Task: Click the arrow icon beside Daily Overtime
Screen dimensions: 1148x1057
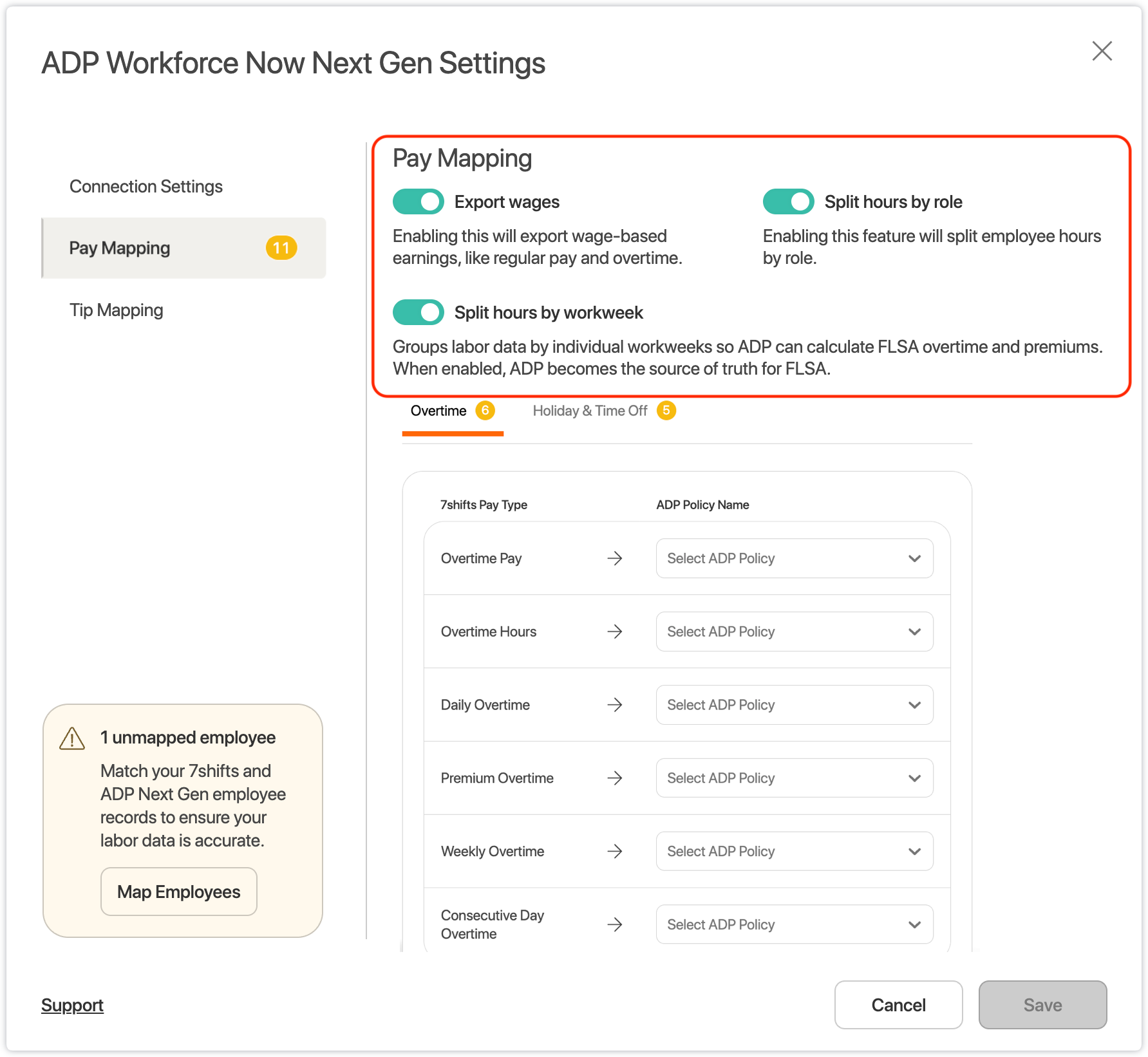Action: [x=614, y=705]
